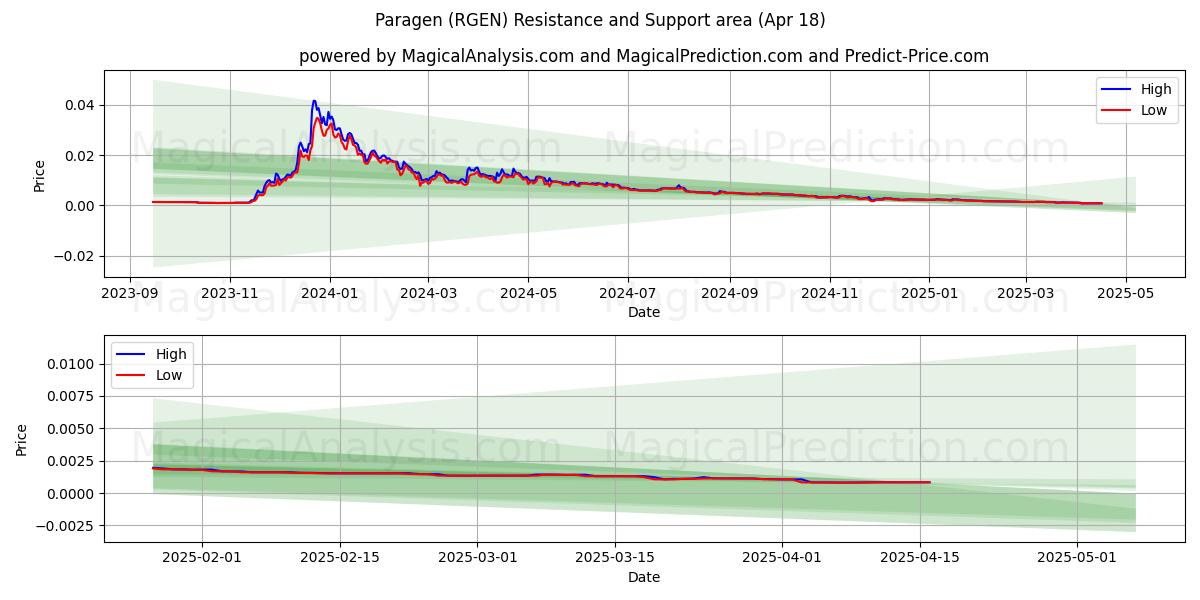Click the '2025-02-15' bottom x-axis tick
Image resolution: width=1200 pixels, height=600 pixels.
340,557
